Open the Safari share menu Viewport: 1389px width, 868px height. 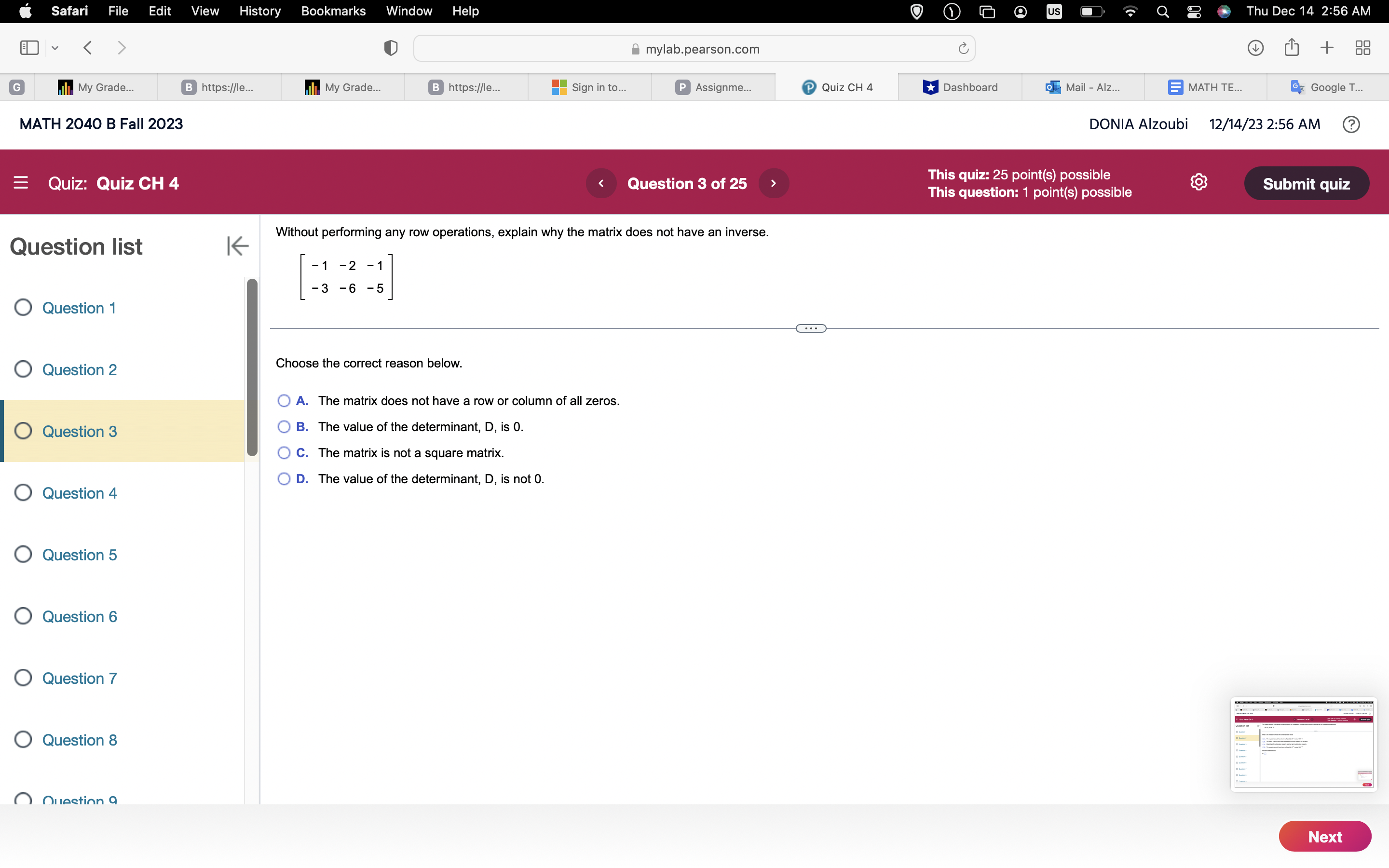tap(1292, 48)
